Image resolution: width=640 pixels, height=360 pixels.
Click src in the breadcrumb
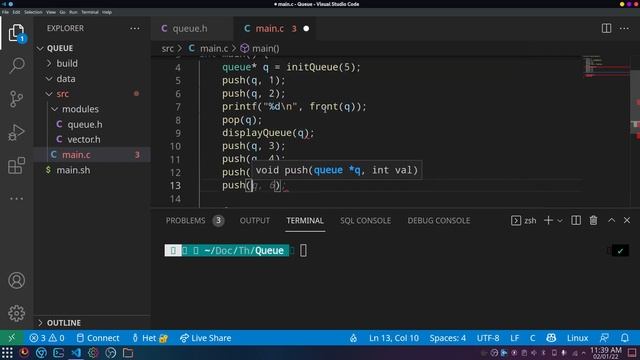coord(167,49)
